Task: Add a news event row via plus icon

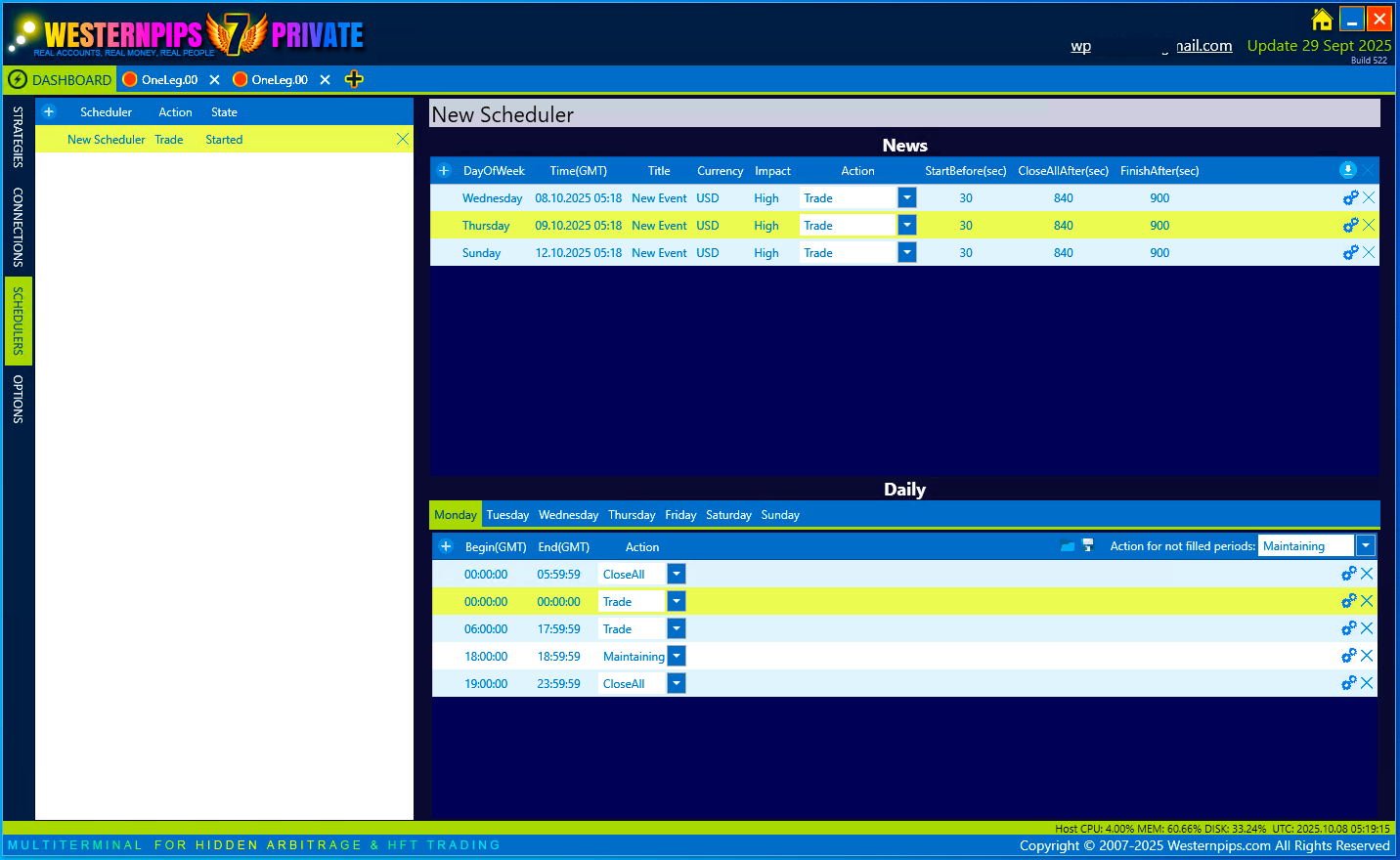Action: coord(444,171)
